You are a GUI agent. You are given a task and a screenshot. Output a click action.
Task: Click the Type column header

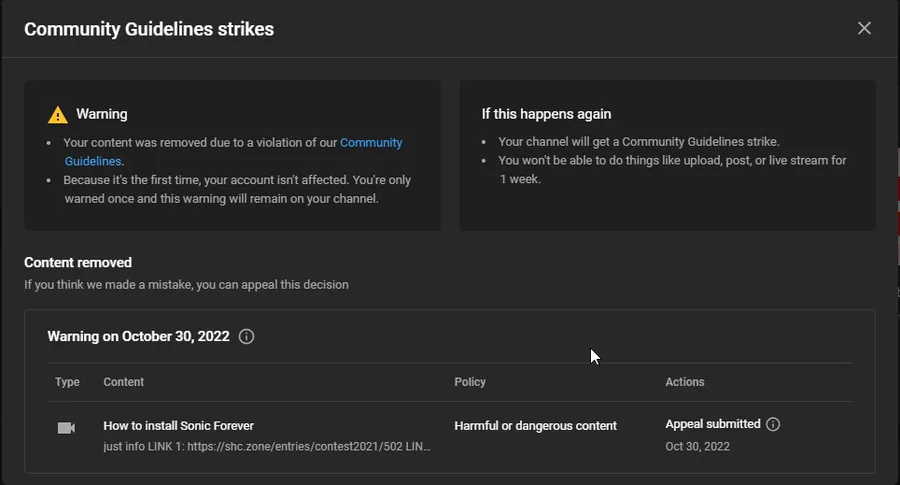[x=67, y=382]
